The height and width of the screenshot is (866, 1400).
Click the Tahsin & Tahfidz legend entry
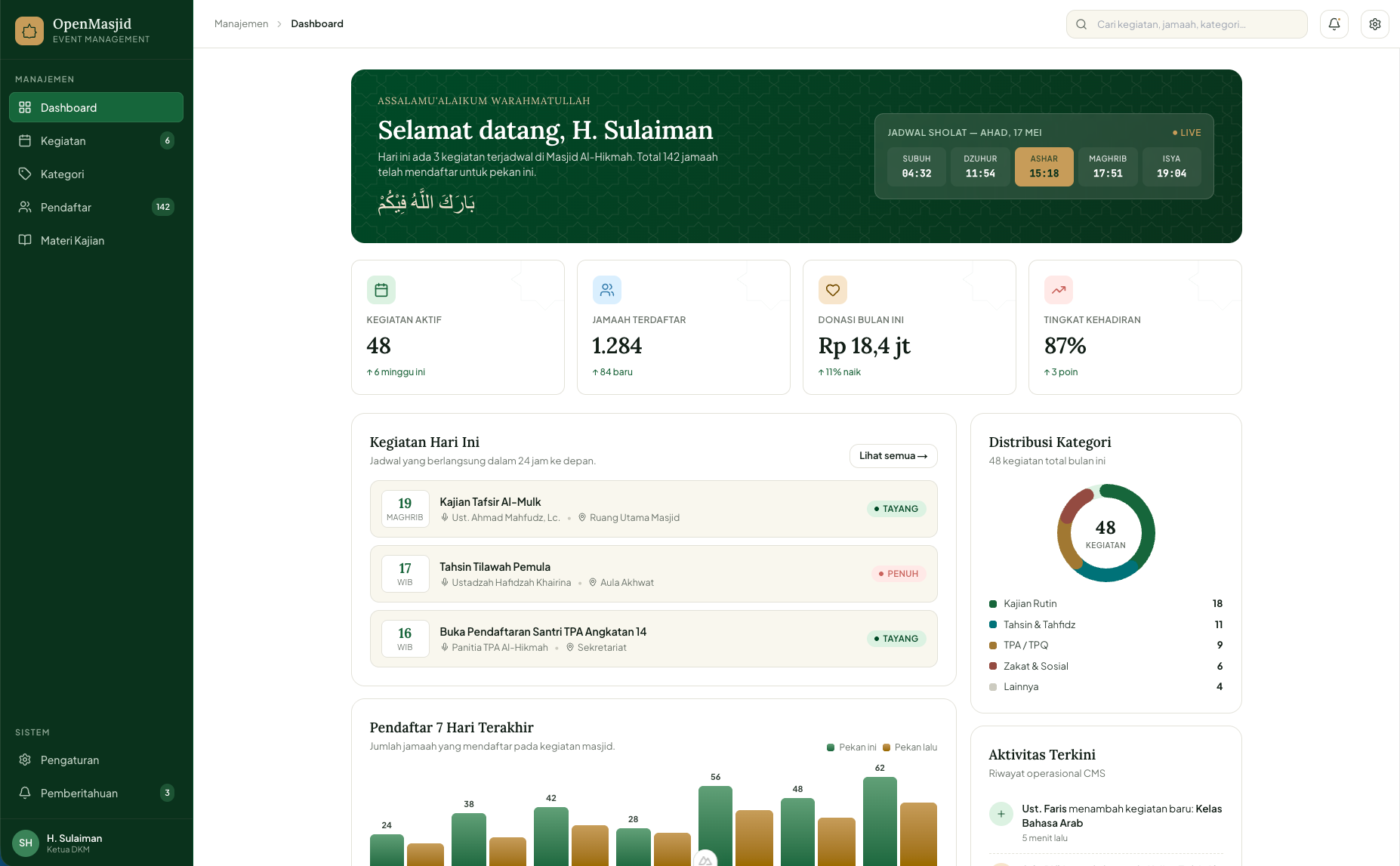[x=1106, y=624]
